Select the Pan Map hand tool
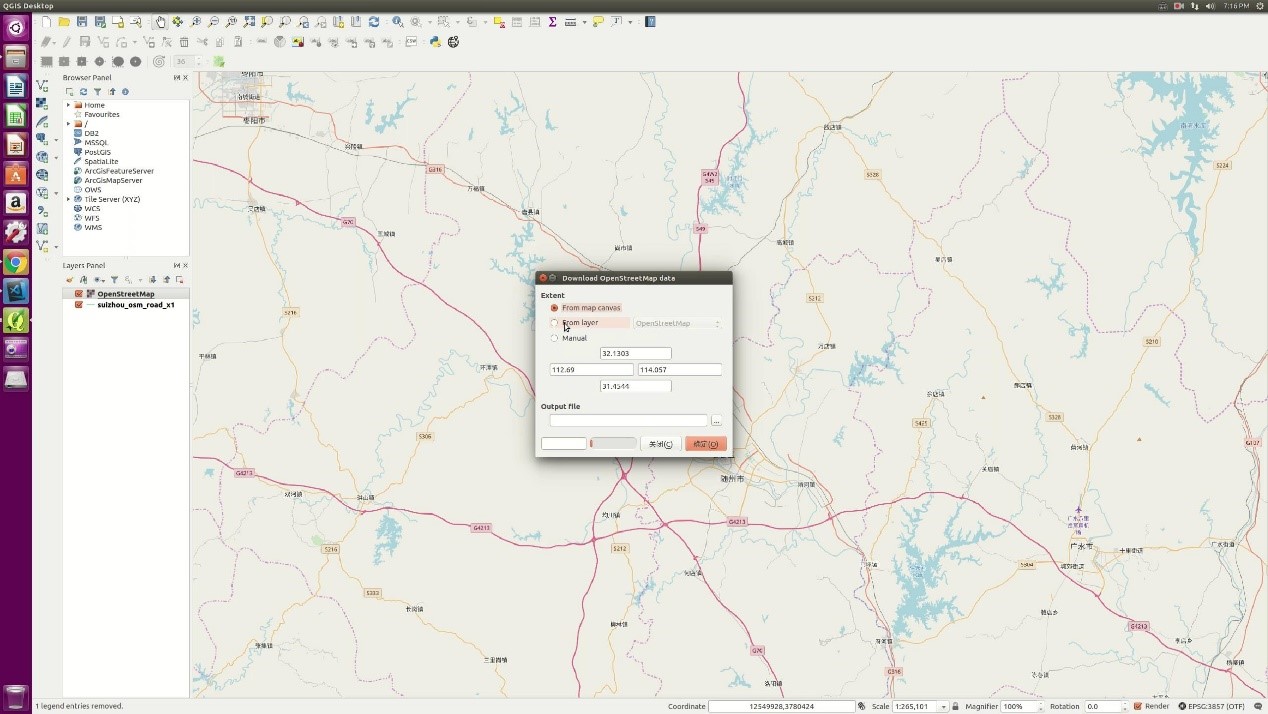Viewport: 1268px width, 714px height. pyautogui.click(x=160, y=22)
